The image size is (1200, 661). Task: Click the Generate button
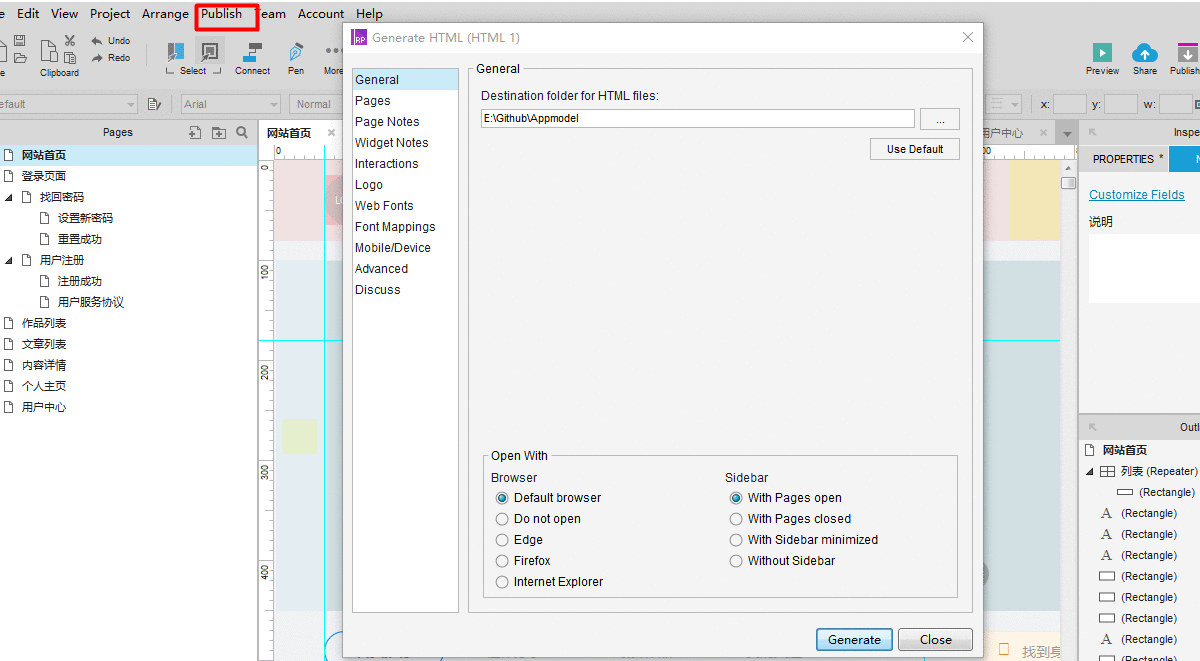(854, 640)
